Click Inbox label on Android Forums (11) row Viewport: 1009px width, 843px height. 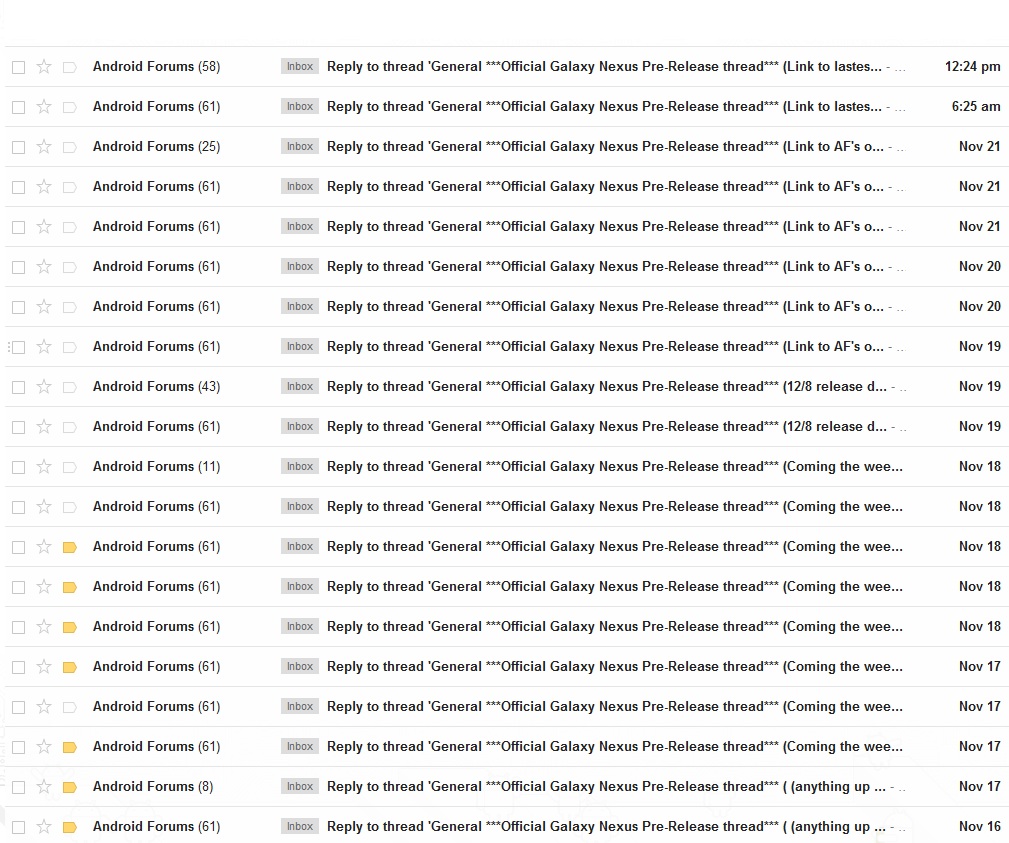click(300, 466)
